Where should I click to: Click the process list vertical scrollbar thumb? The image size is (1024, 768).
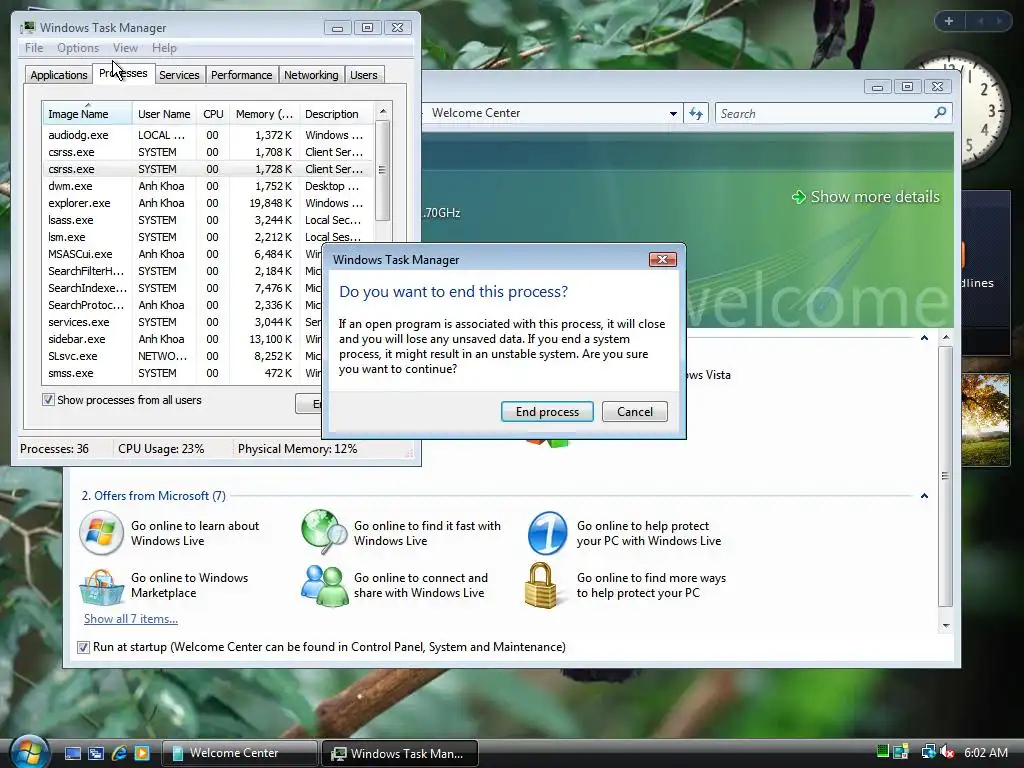pos(383,171)
